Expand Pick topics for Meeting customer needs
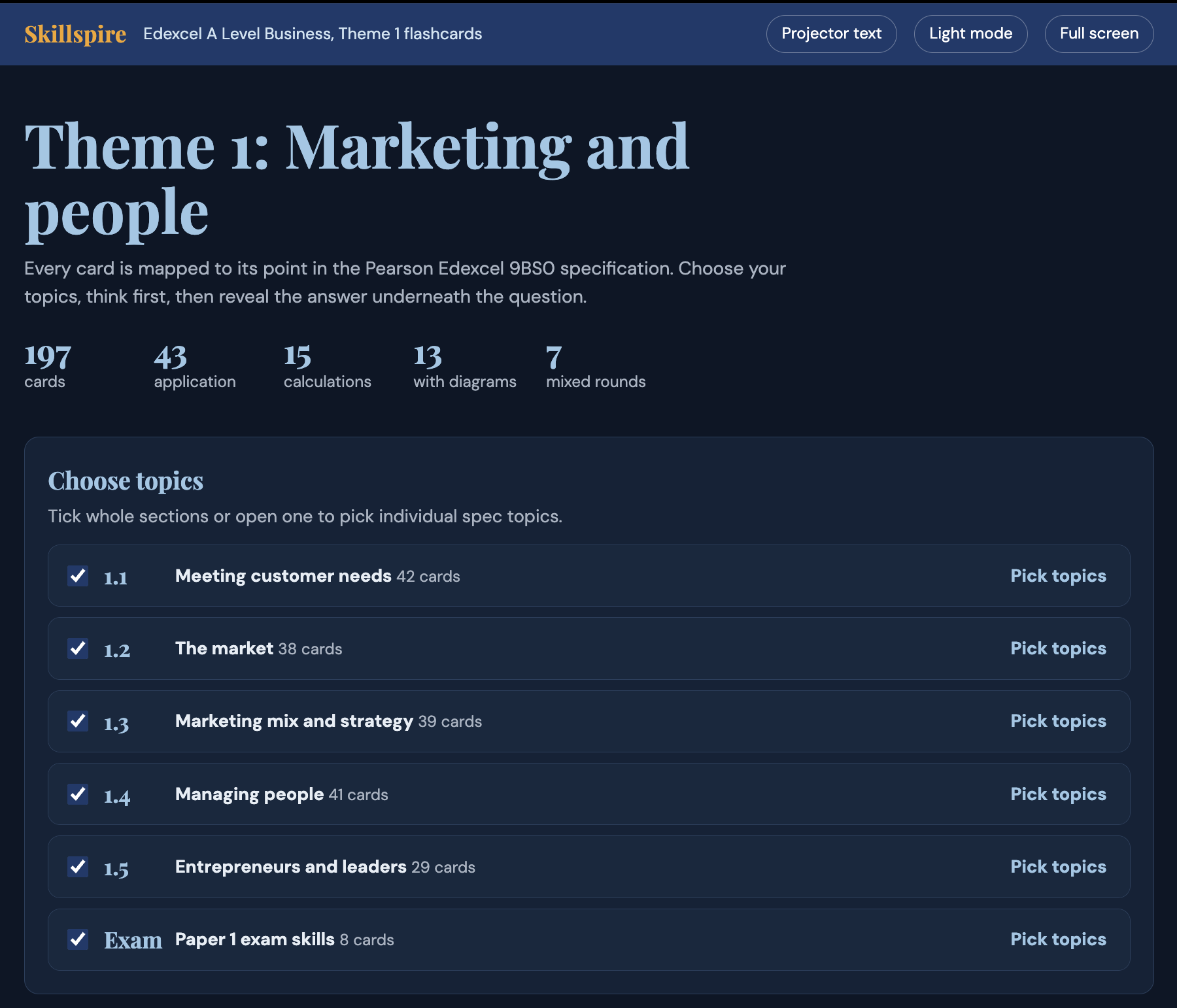1177x1008 pixels. 1058,576
